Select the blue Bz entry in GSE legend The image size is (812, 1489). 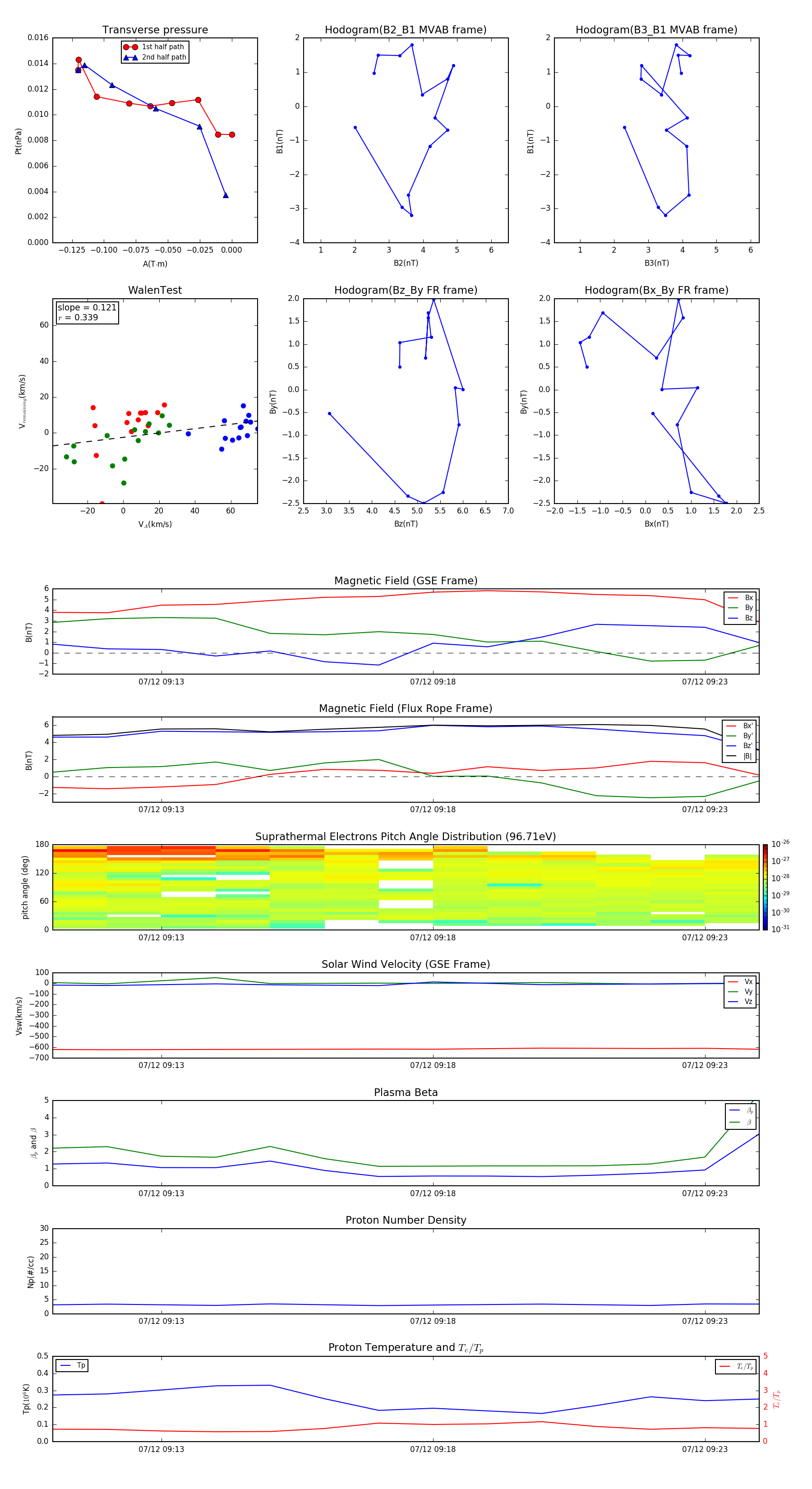click(x=740, y=618)
